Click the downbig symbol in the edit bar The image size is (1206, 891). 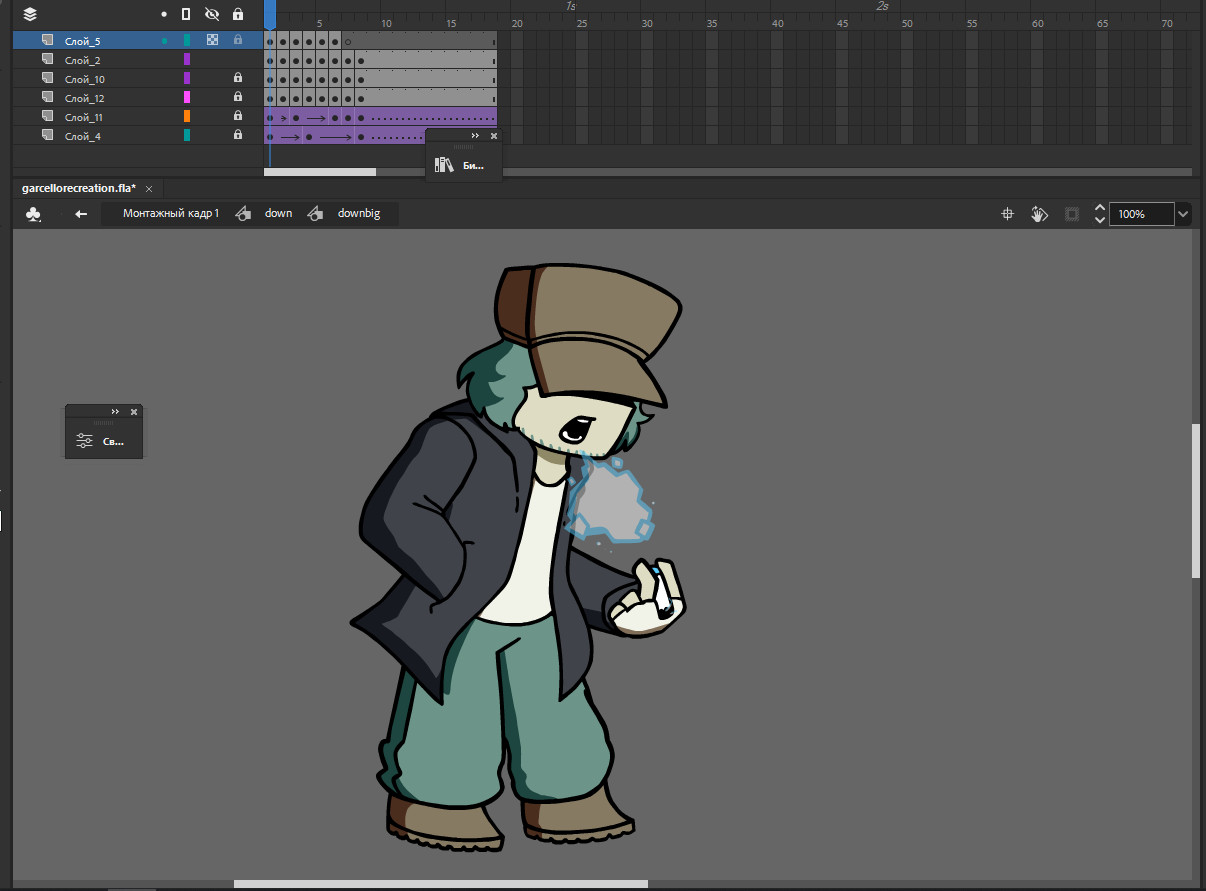click(x=358, y=213)
